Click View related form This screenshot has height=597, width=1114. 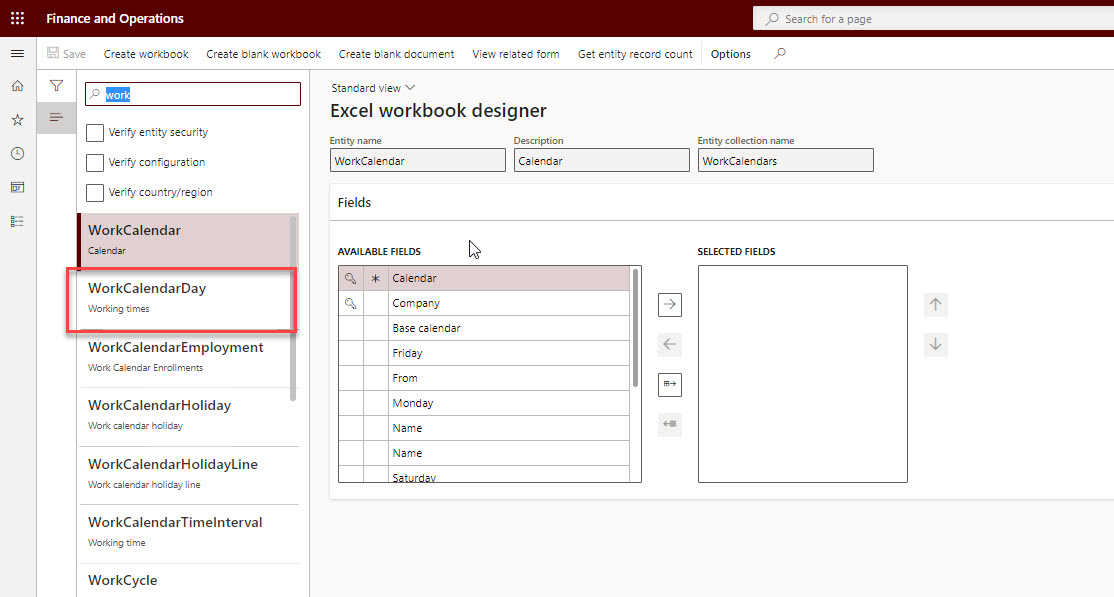coord(516,54)
